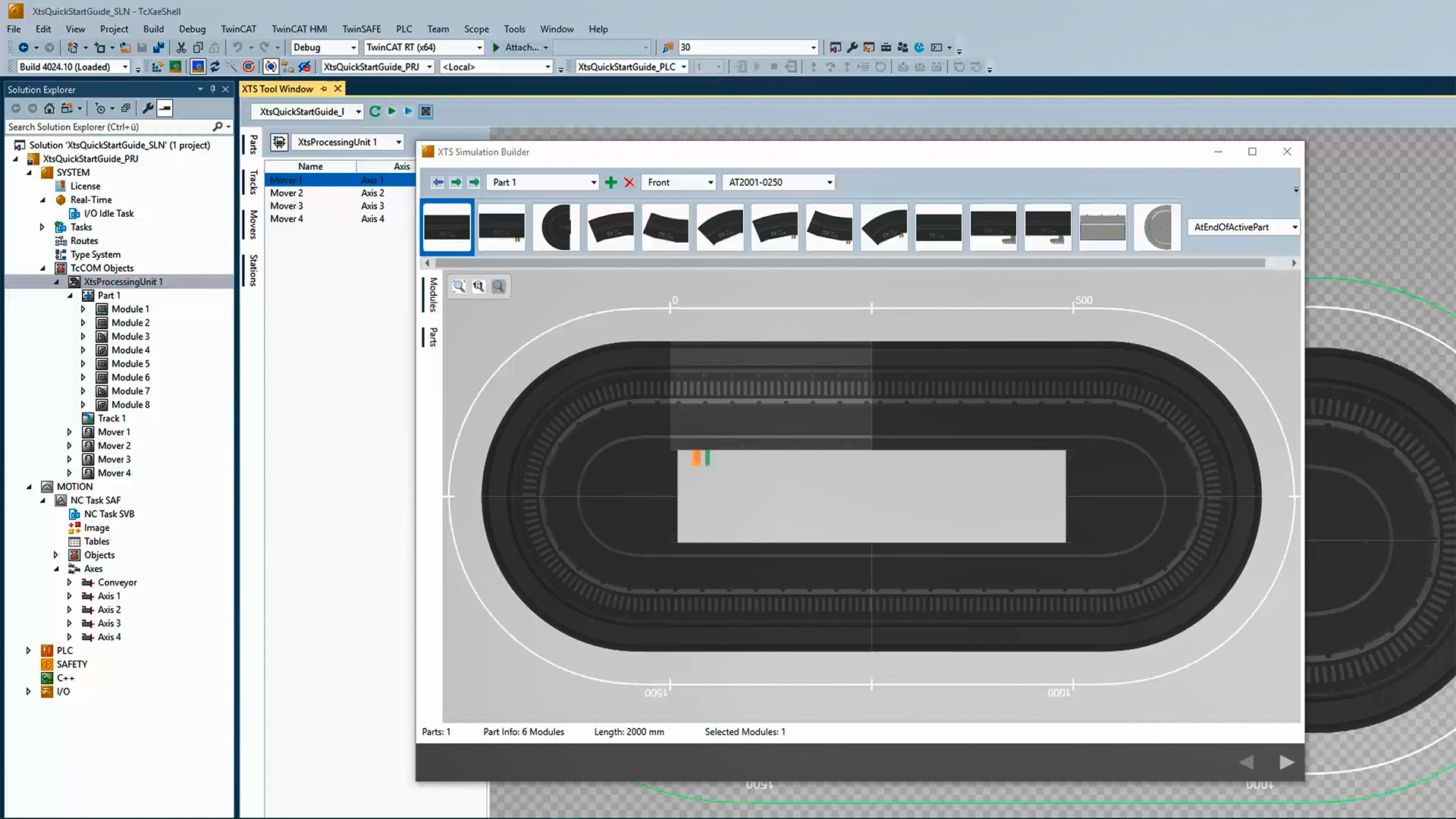Delete the part with the red X icon
The width and height of the screenshot is (1456, 819).
[629, 182]
